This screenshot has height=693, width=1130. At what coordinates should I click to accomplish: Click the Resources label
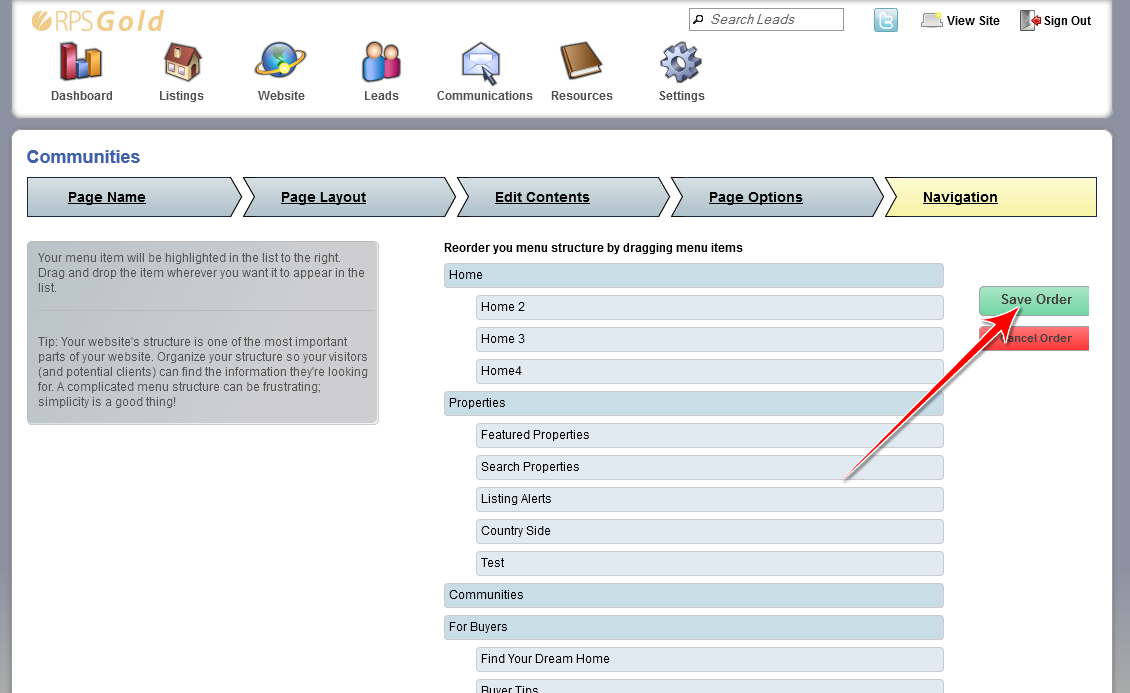(x=582, y=96)
